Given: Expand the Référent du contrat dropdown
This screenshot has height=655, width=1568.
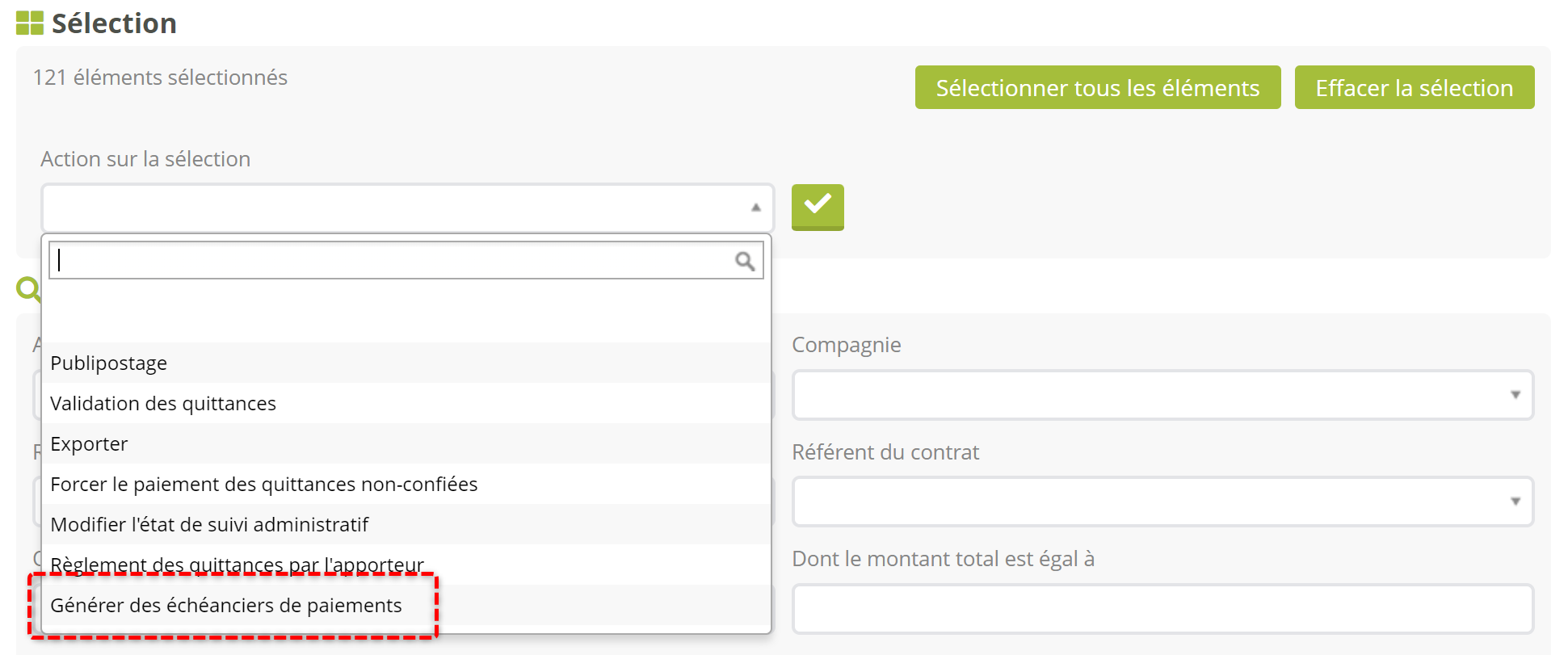Looking at the screenshot, I should click(x=1162, y=502).
